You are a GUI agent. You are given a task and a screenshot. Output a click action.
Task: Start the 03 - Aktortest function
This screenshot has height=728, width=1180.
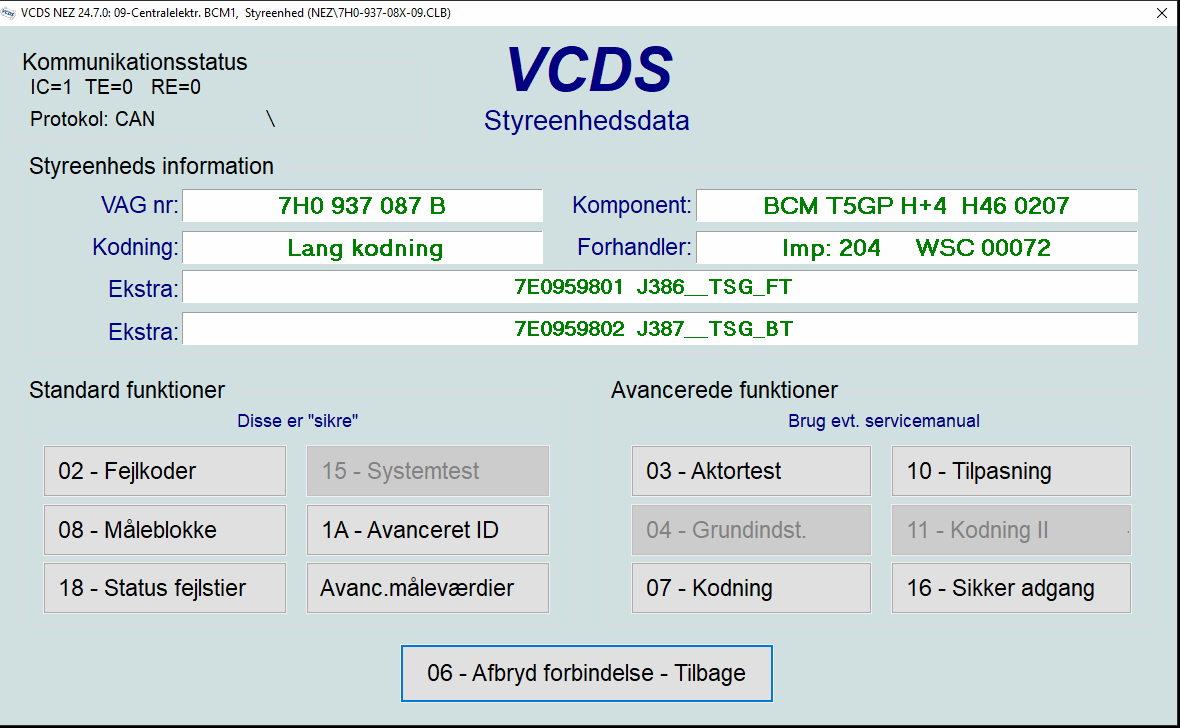coord(750,471)
